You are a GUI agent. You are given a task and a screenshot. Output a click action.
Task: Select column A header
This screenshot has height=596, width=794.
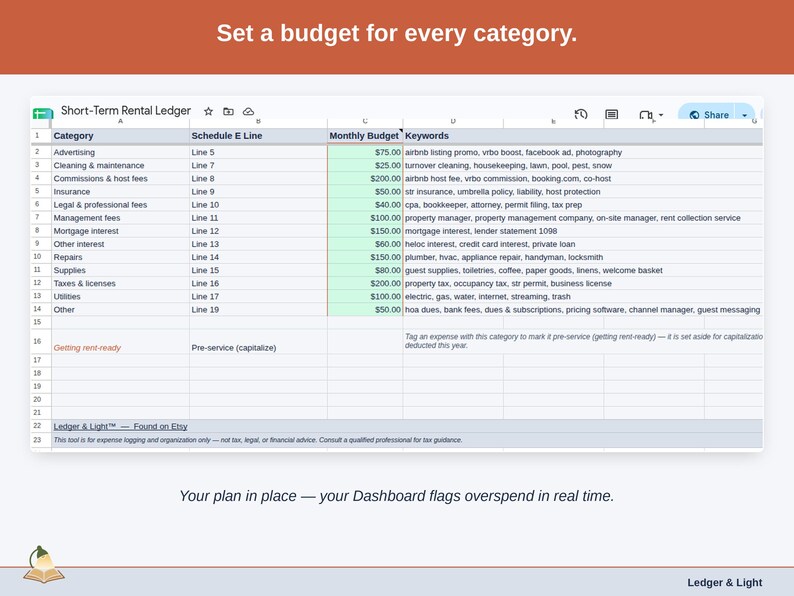click(121, 122)
